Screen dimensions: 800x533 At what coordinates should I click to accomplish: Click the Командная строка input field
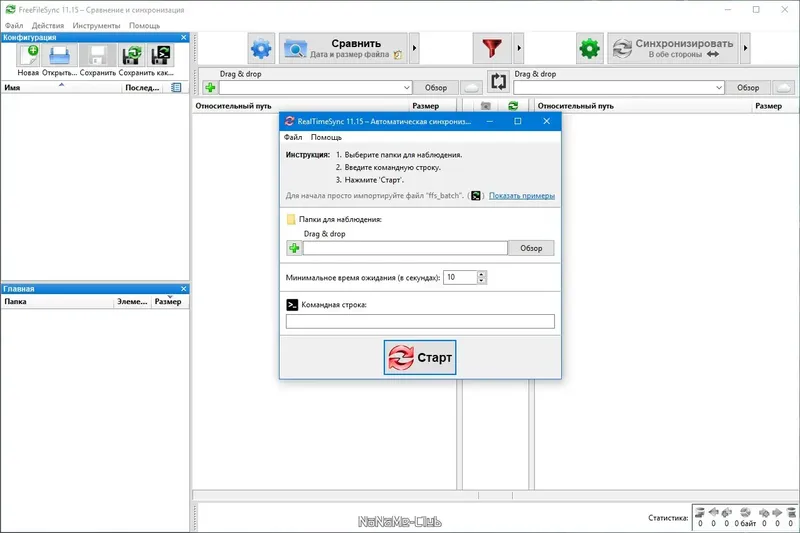point(420,321)
